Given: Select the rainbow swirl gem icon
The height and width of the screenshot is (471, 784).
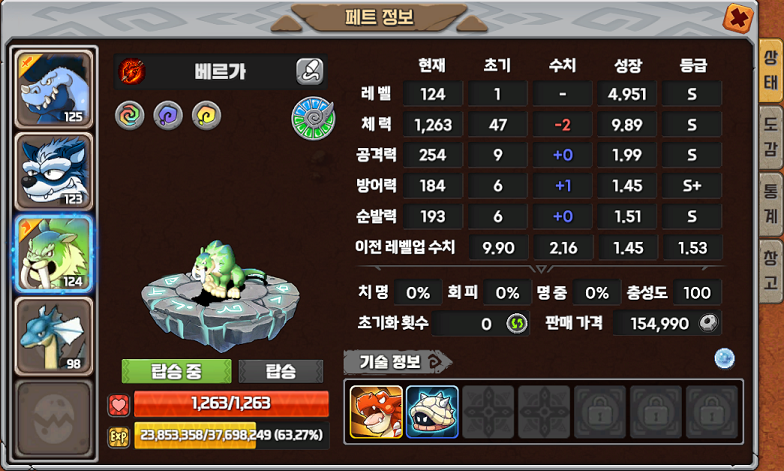Looking at the screenshot, I should [130, 116].
